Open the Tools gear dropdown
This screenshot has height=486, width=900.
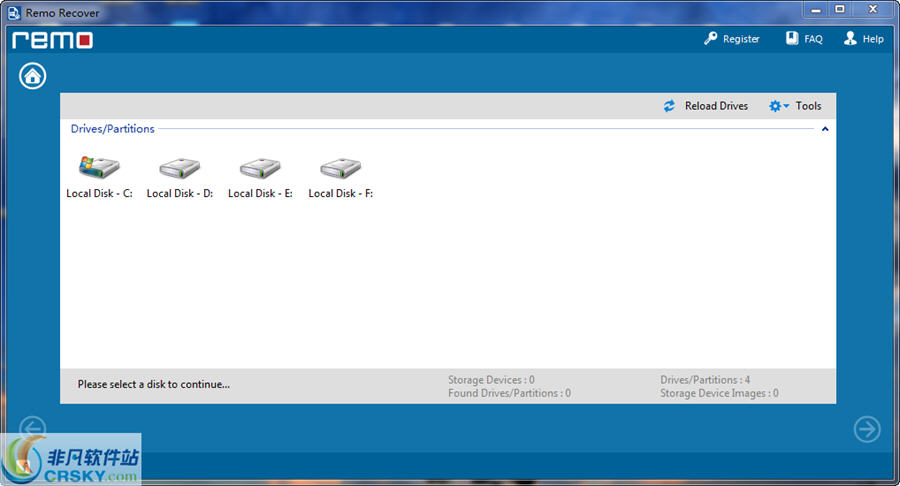pyautogui.click(x=779, y=106)
